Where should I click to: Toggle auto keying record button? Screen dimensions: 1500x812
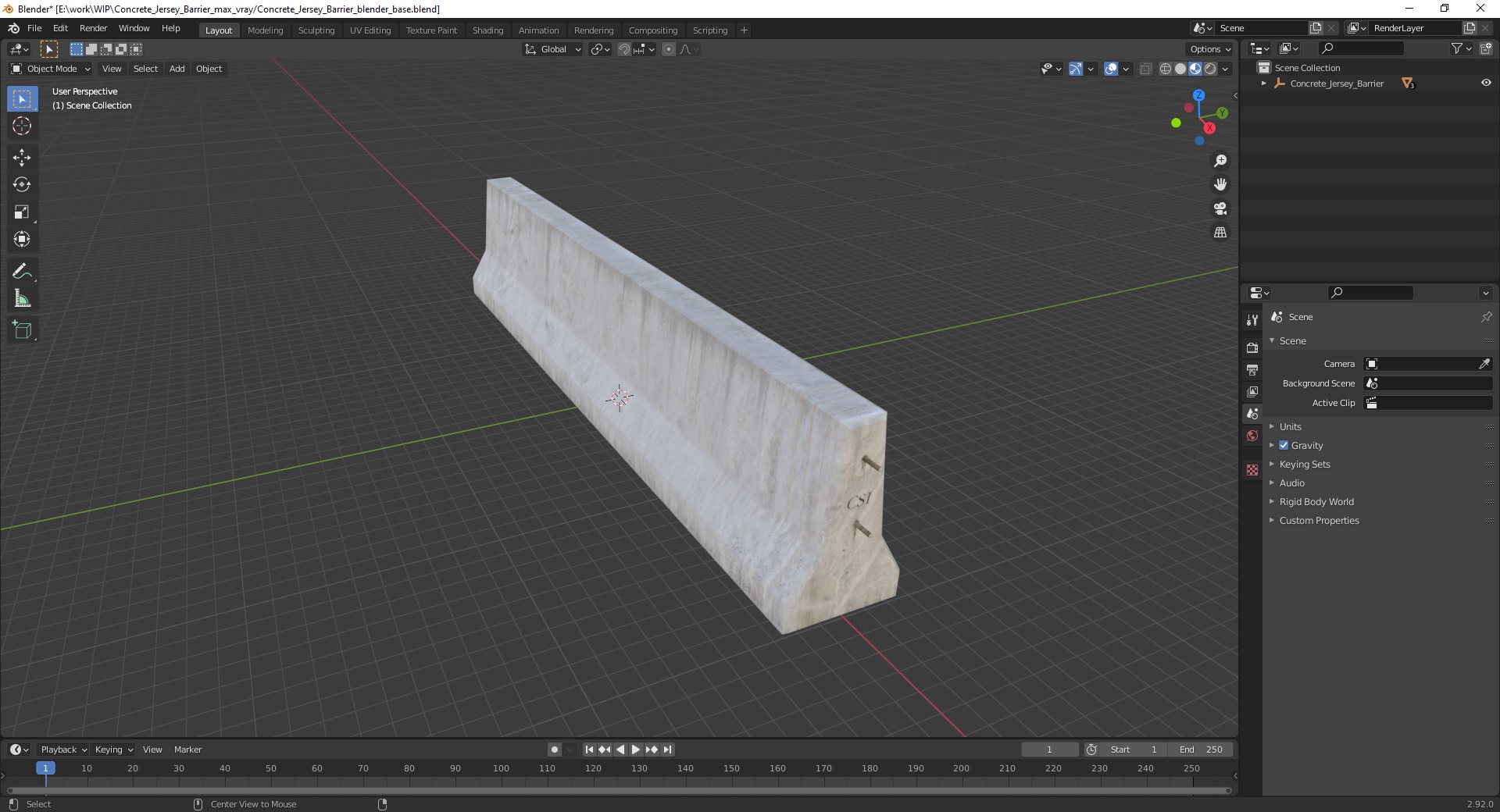(x=555, y=750)
